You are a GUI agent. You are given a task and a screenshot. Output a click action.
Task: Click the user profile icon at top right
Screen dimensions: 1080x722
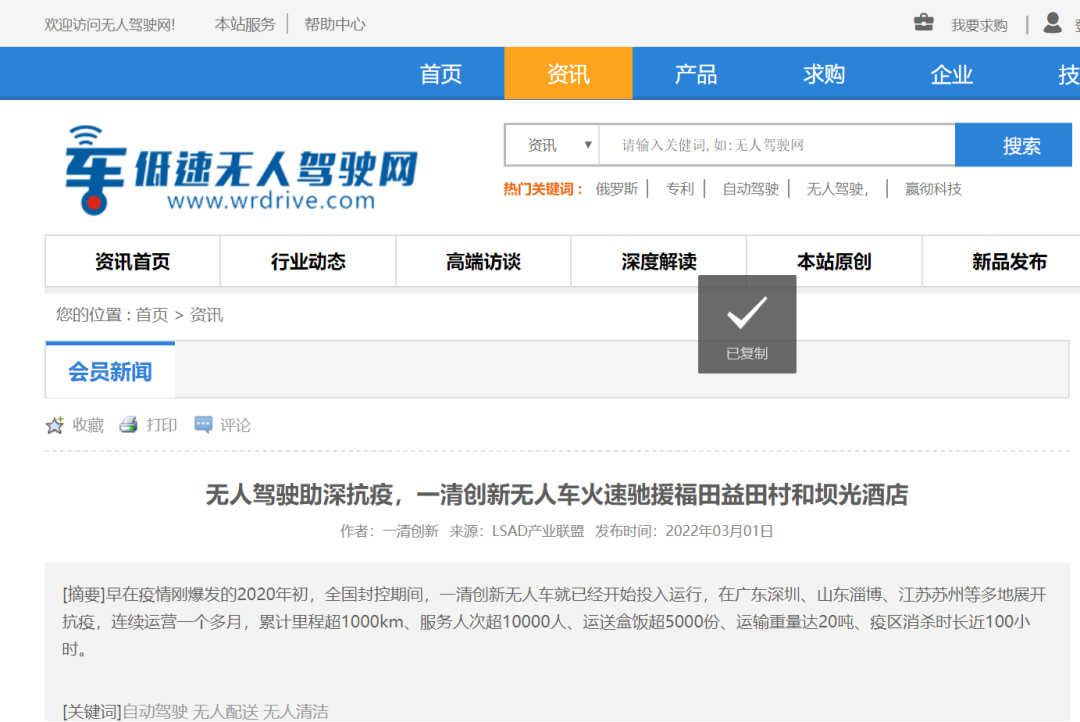coord(1052,23)
